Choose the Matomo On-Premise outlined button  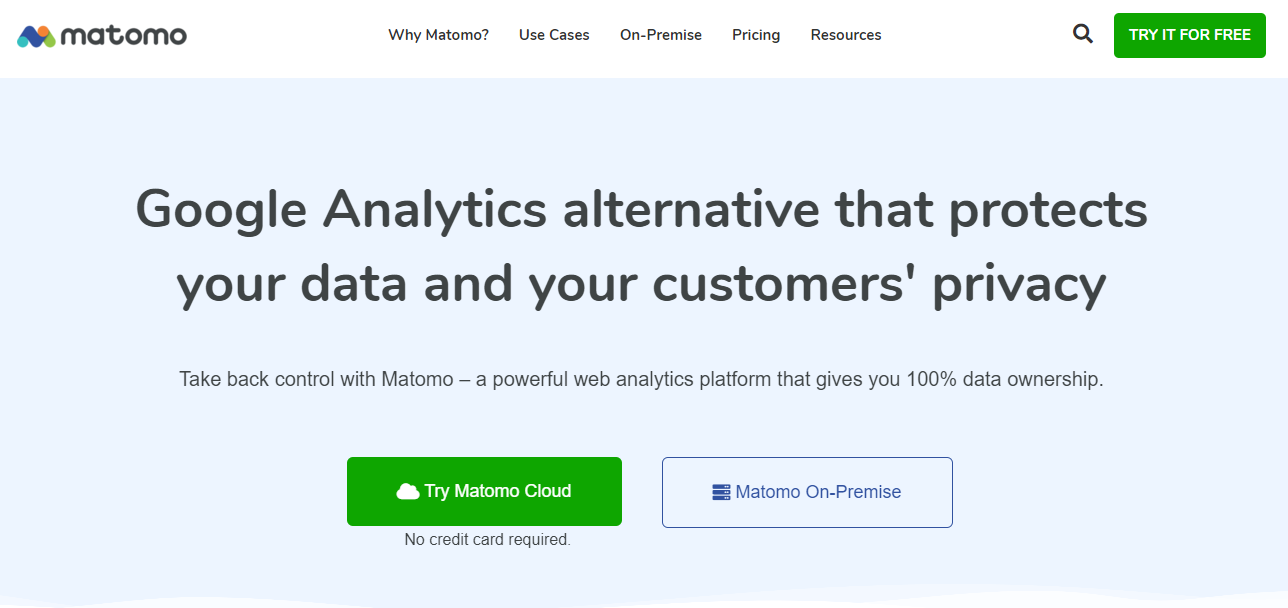(807, 492)
